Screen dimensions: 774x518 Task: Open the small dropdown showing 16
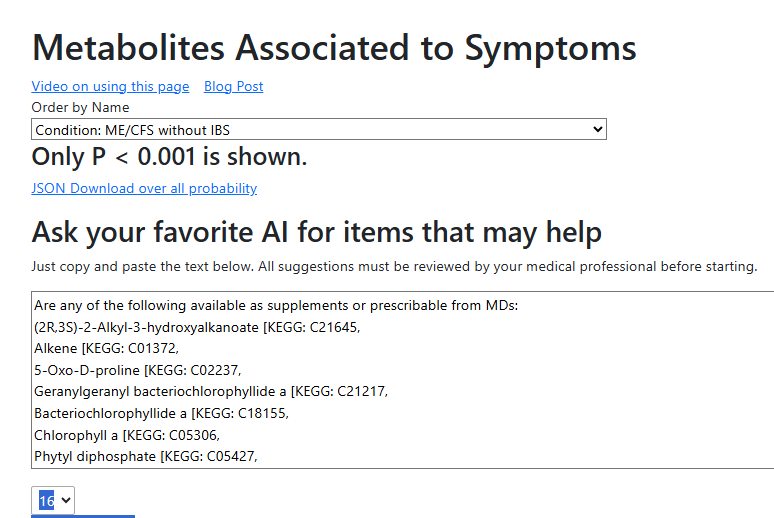click(52, 500)
